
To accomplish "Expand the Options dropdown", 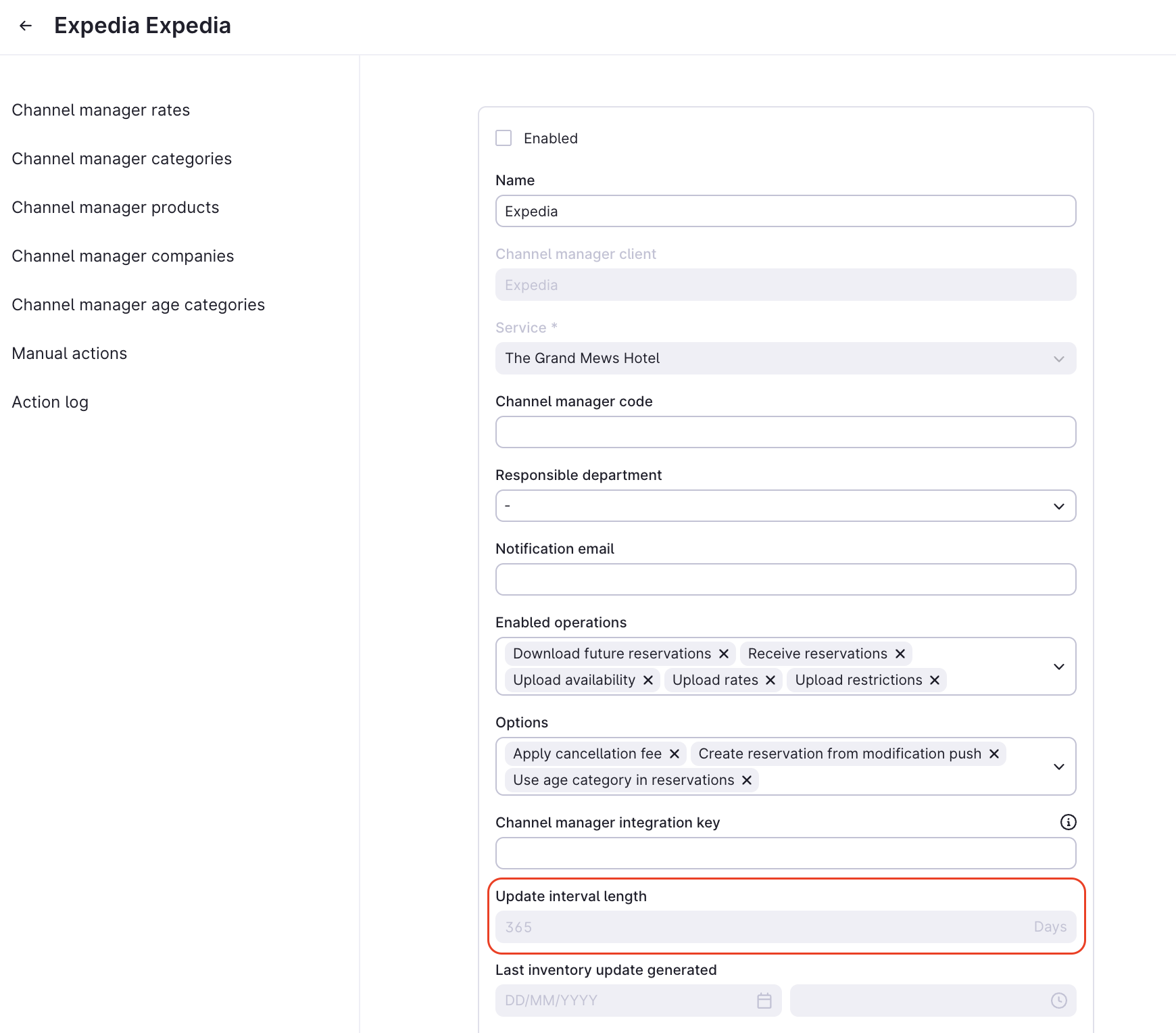I will tap(1059, 767).
